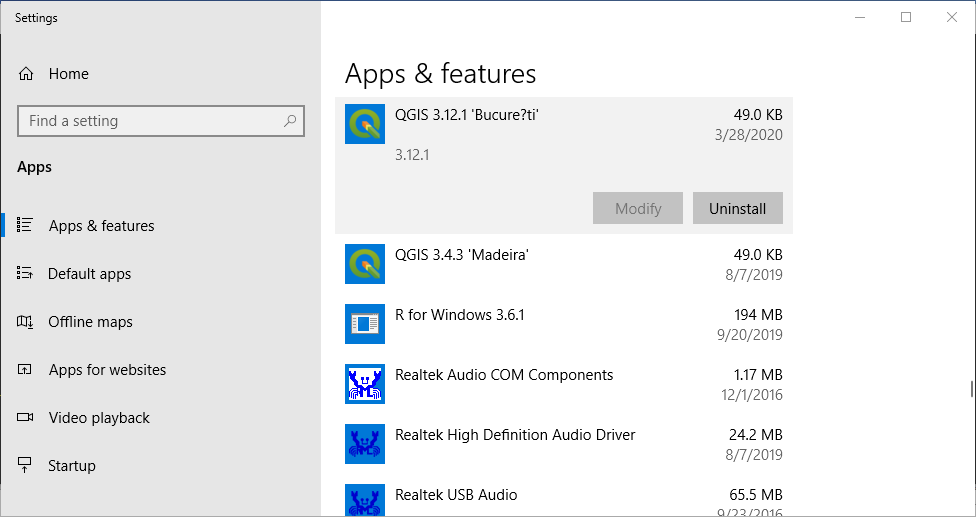
Task: Minimize the Settings window
Action: [861, 17]
